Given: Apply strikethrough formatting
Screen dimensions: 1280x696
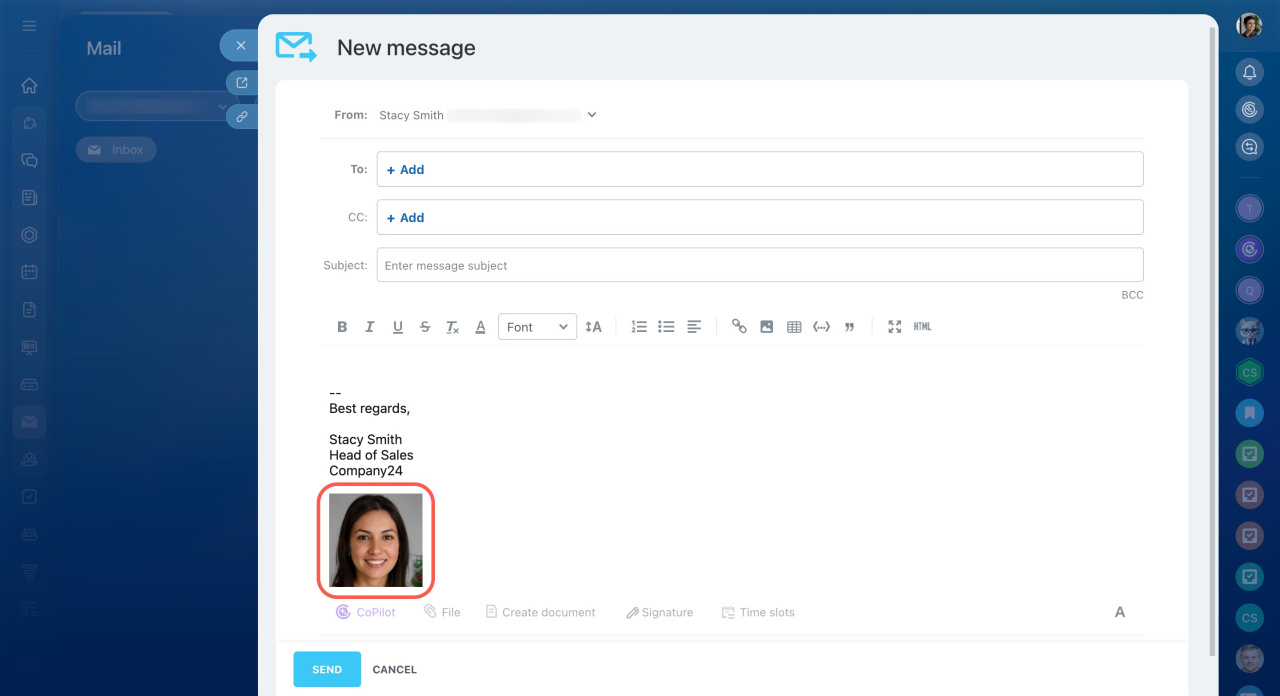Looking at the screenshot, I should [425, 327].
